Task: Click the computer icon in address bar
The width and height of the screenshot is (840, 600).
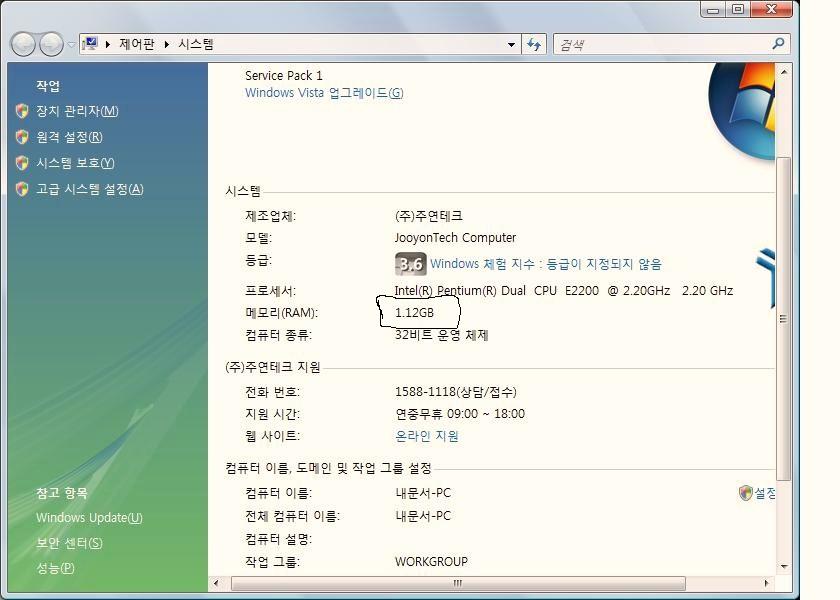Action: coord(90,44)
